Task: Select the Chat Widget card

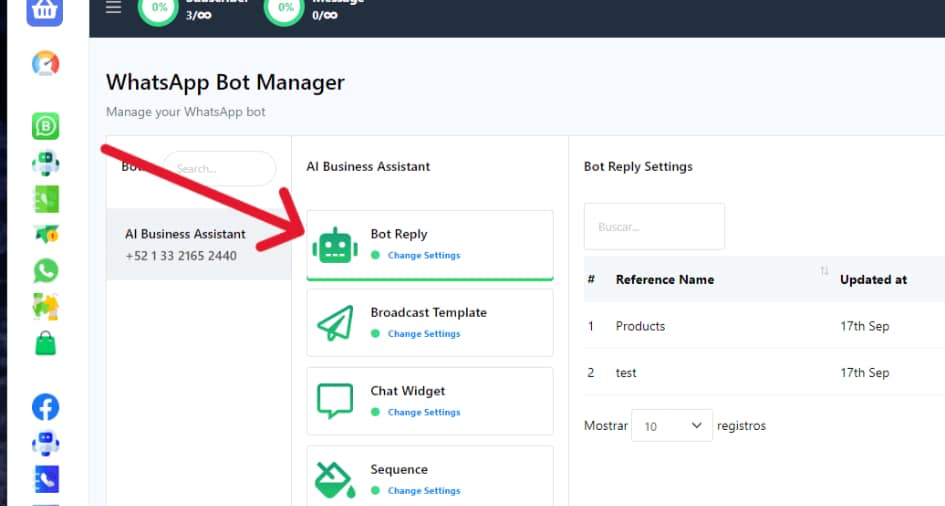Action: point(429,400)
